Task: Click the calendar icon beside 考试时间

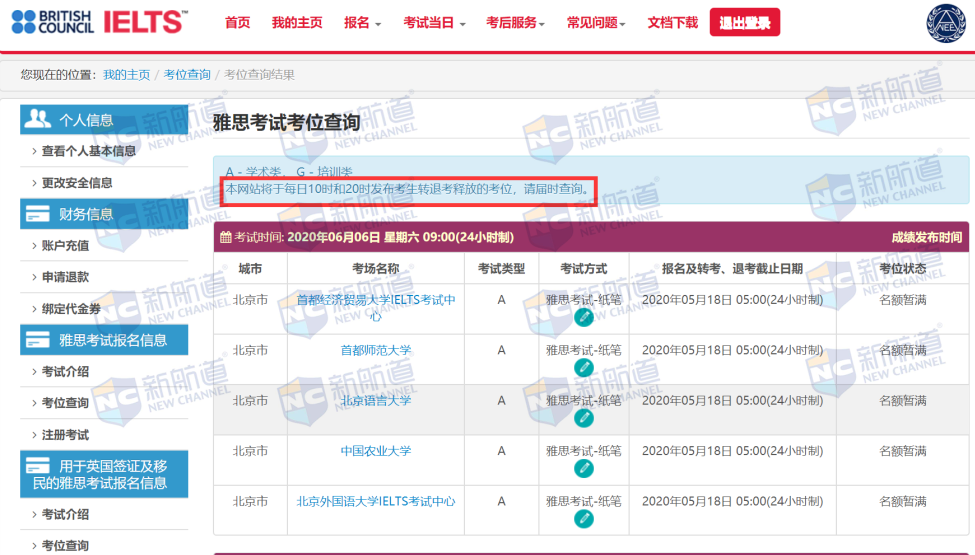Action: [x=226, y=237]
